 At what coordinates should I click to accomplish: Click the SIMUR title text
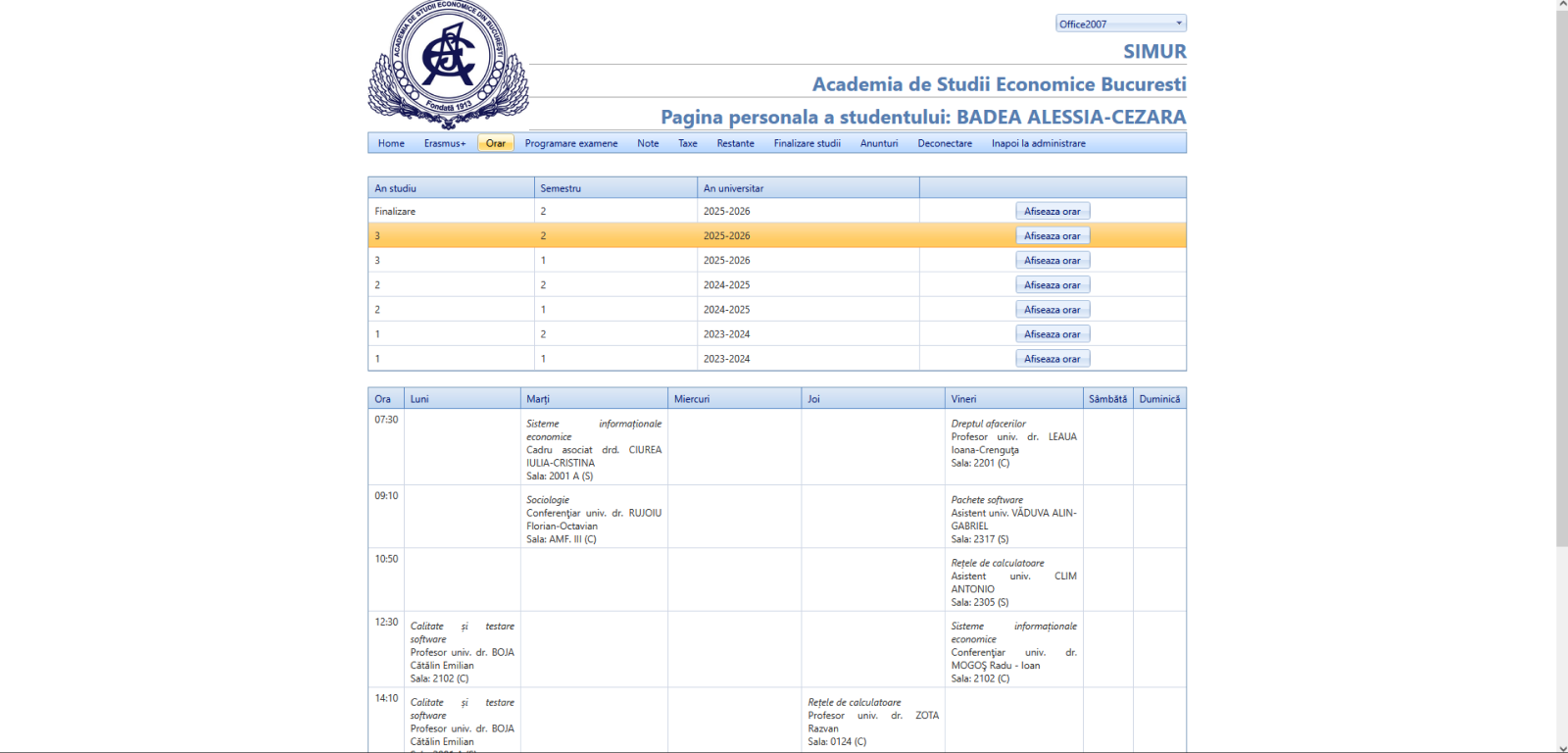pos(1154,51)
